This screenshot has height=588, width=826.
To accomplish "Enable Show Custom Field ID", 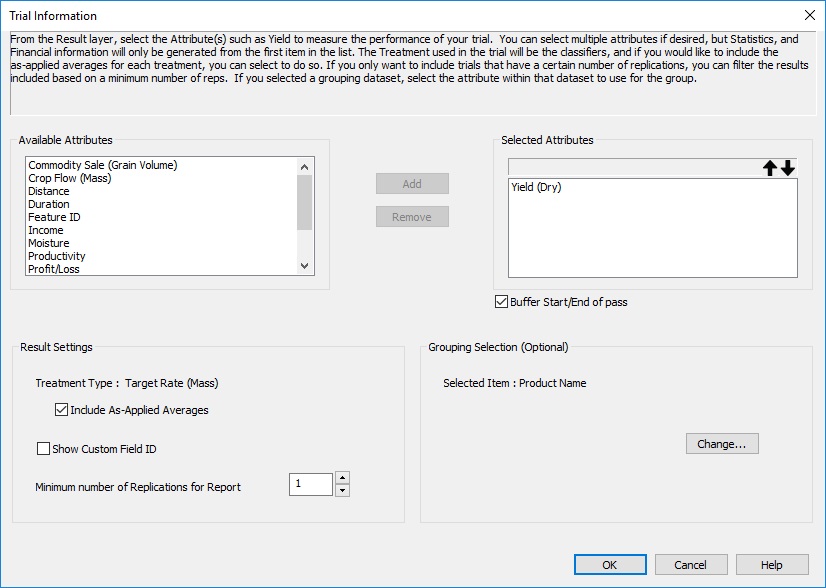I will tap(43, 449).
